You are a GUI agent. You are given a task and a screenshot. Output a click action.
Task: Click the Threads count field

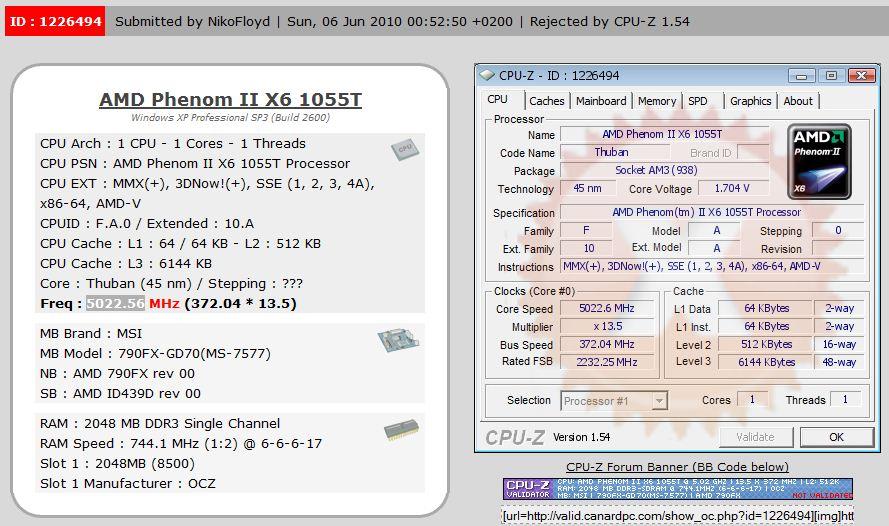845,400
